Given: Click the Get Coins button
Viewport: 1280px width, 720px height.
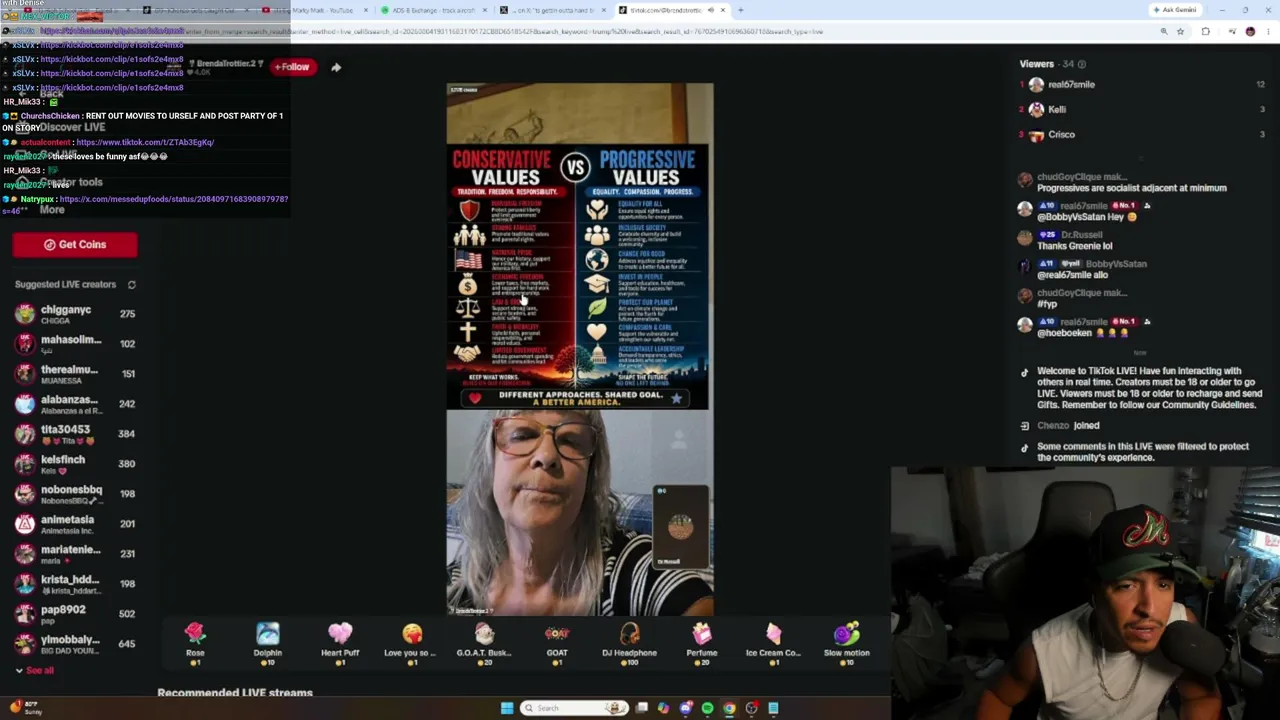Looking at the screenshot, I should point(75,244).
